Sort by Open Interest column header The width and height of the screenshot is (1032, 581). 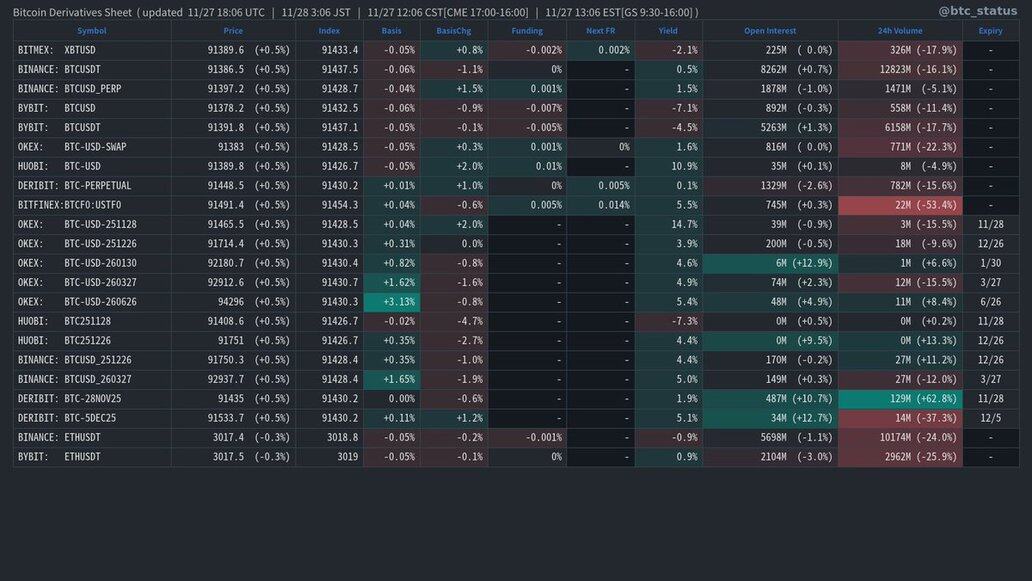click(x=770, y=31)
